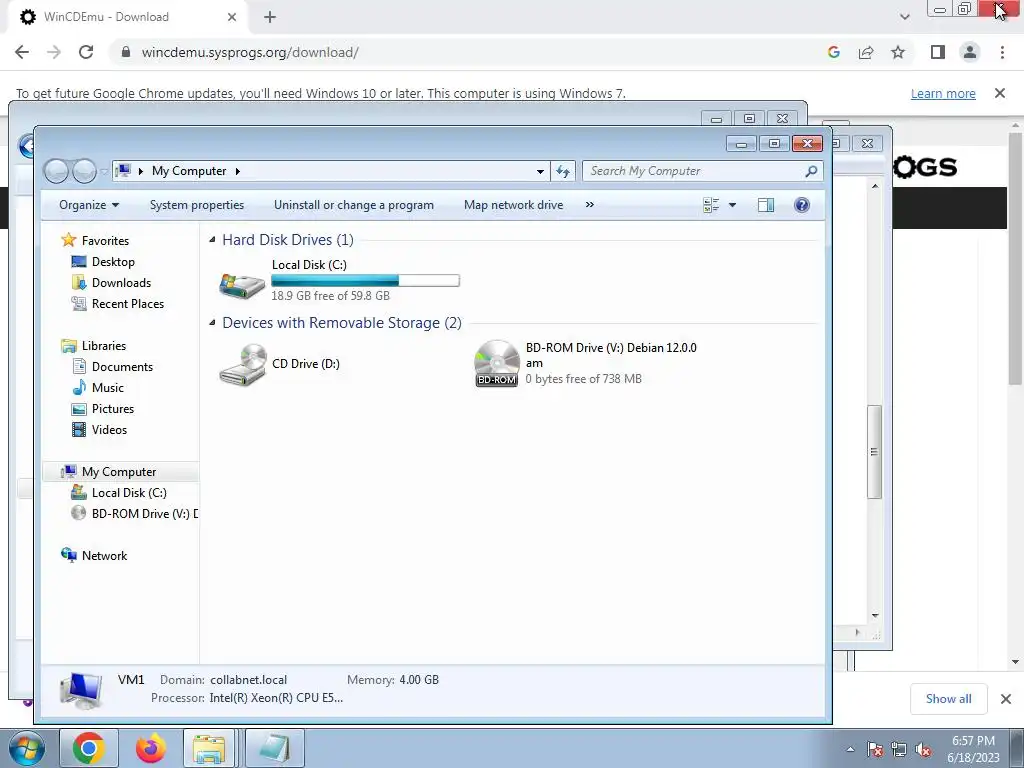This screenshot has height=768, width=1024.
Task: Select the CD Drive (D:) icon
Action: pos(242,364)
